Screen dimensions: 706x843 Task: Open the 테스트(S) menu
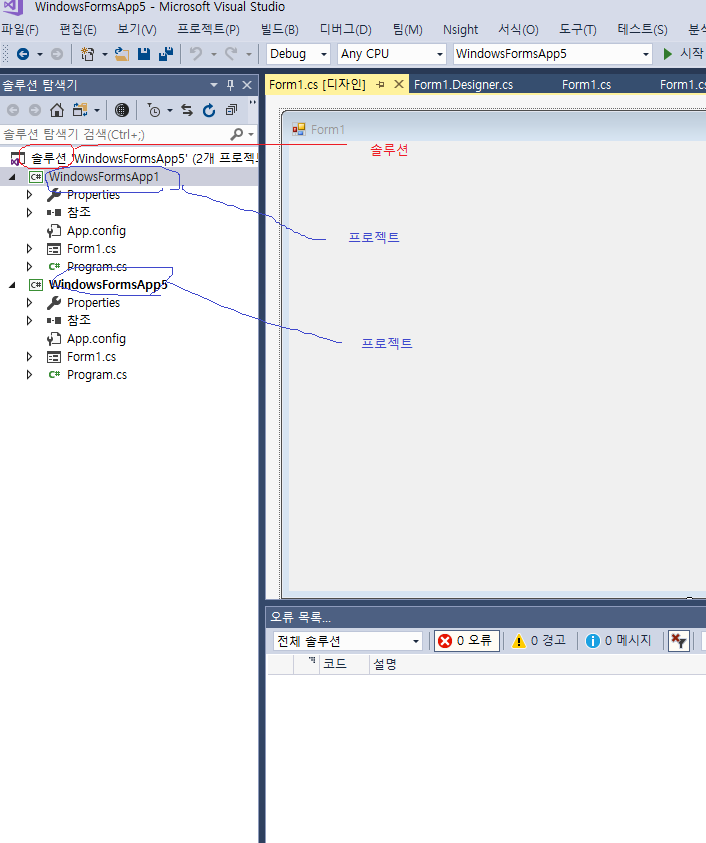pos(643,30)
